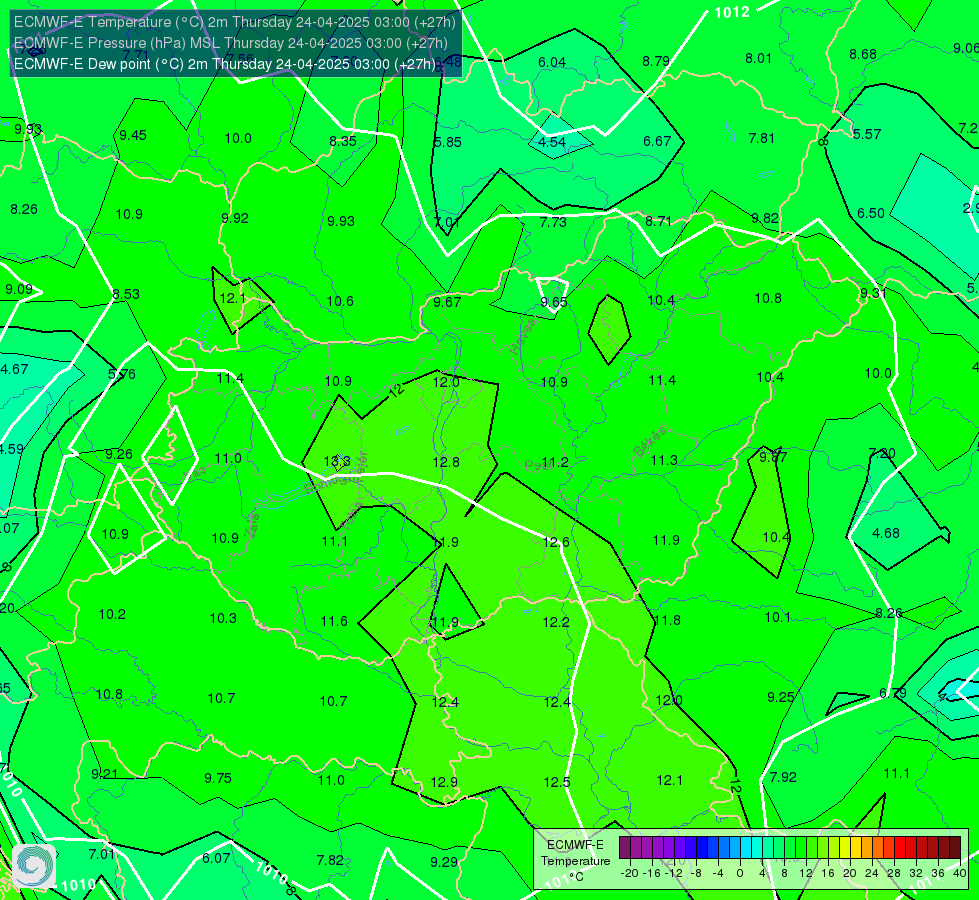Click the 11.2 temperature value

(555, 462)
